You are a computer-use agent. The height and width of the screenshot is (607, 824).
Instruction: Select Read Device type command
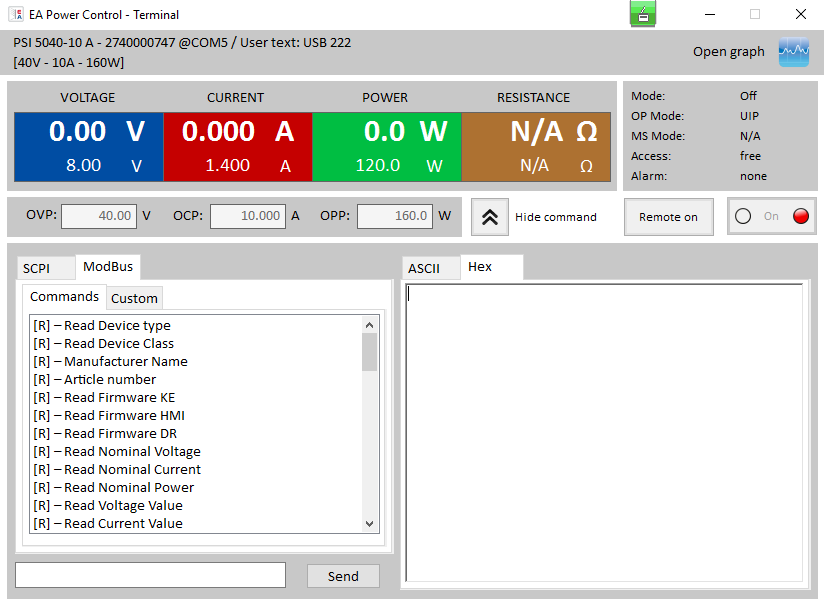pyautogui.click(x=102, y=325)
